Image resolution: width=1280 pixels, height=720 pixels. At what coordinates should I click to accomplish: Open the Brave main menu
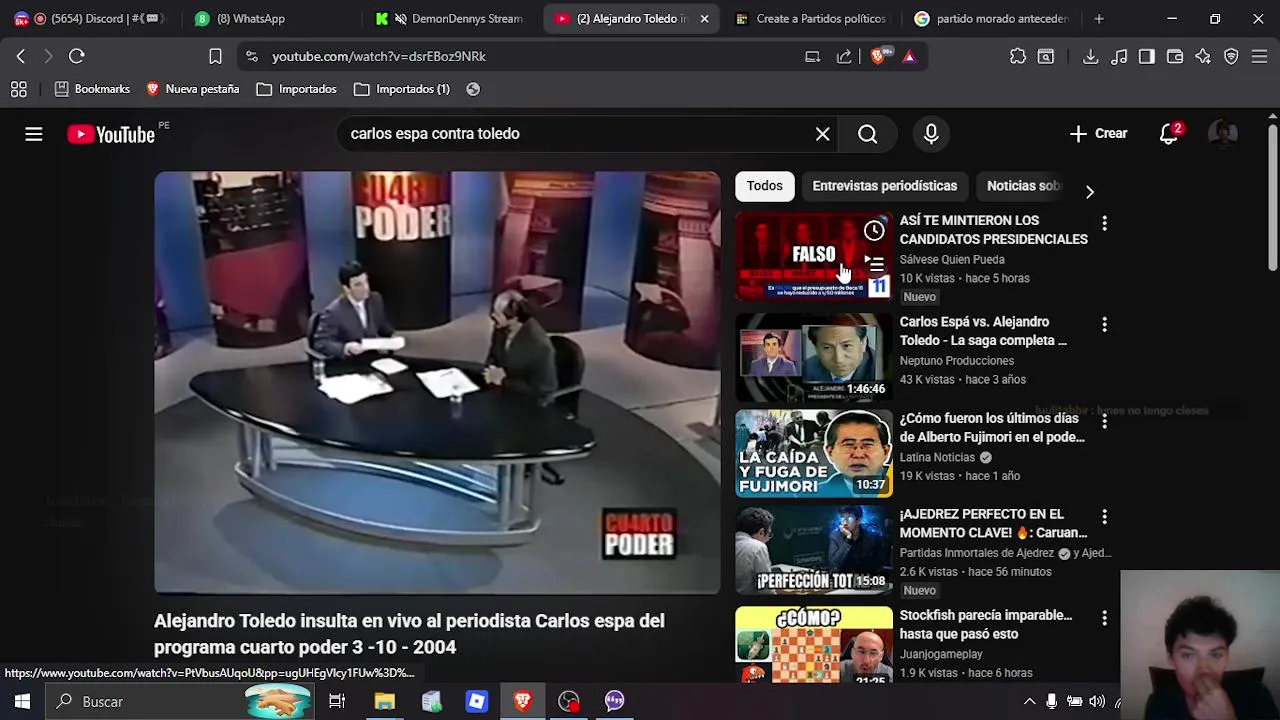pos(1259,57)
